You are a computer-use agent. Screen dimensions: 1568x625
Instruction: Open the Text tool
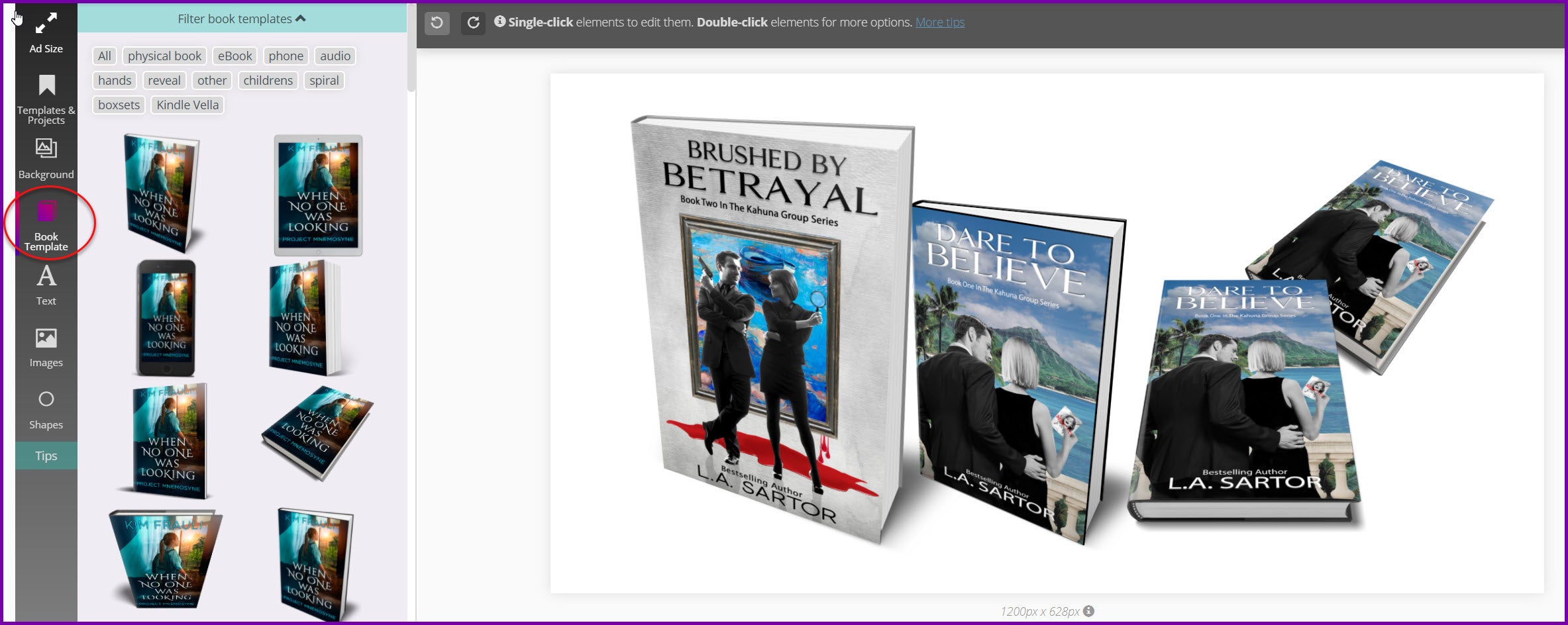click(46, 285)
